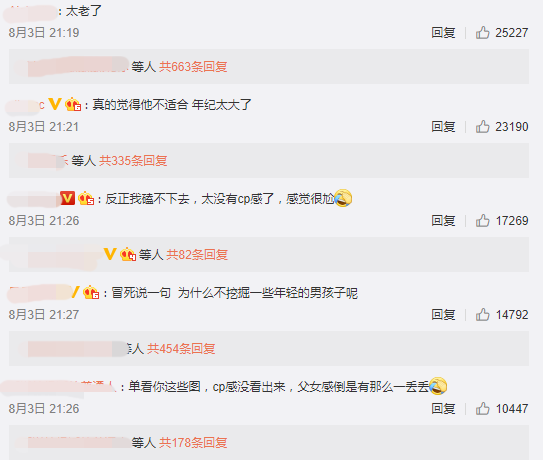This screenshot has height=460, width=543.
Task: Click the red V verified badge
Action: tap(68, 198)
